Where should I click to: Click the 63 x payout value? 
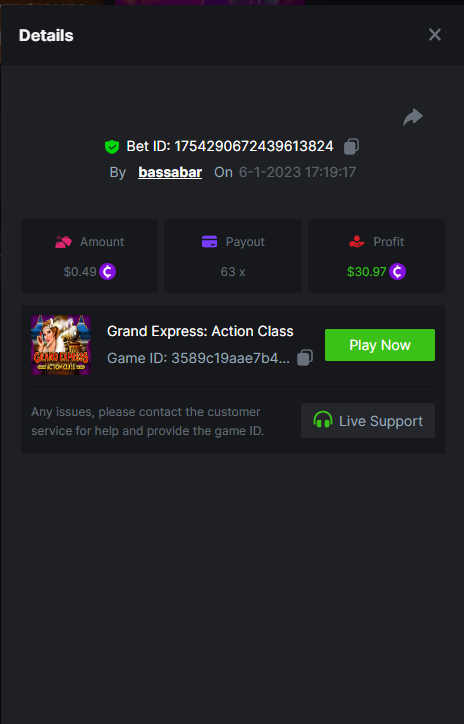(x=233, y=272)
